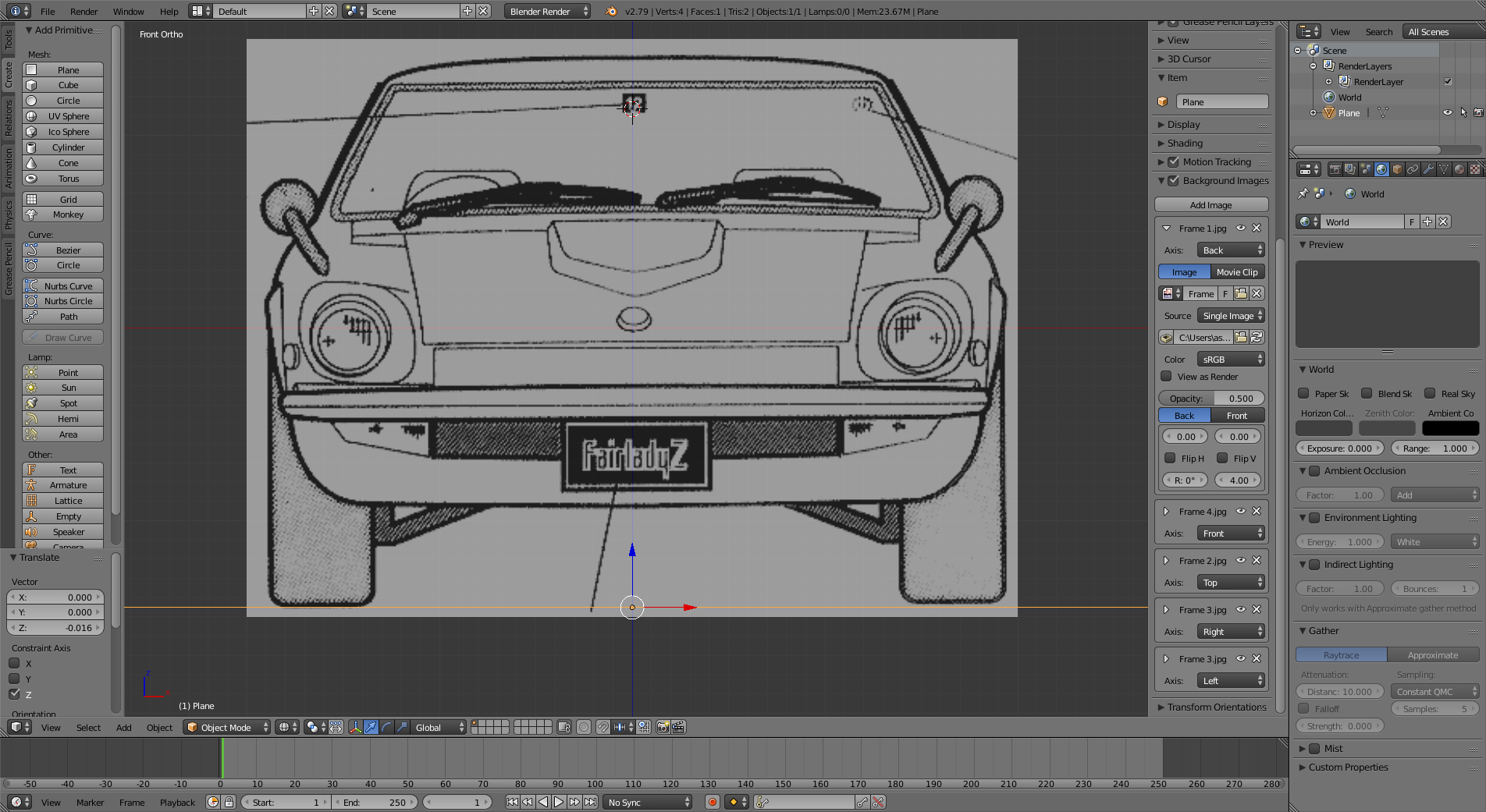Screen dimensions: 1486x812
Task: Expand the 3D Cursor panel
Action: (x=1212, y=59)
